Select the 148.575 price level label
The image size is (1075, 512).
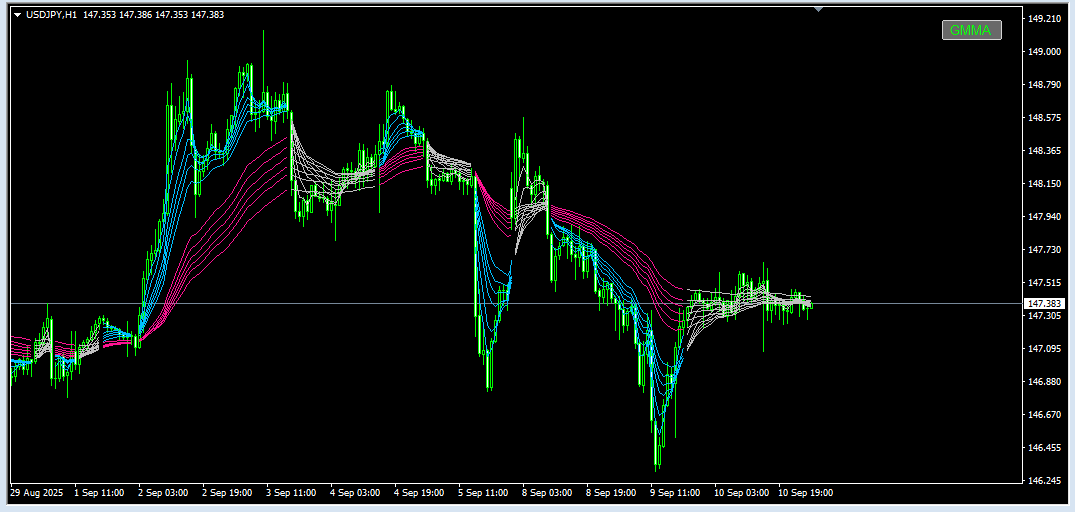[x=1043, y=118]
